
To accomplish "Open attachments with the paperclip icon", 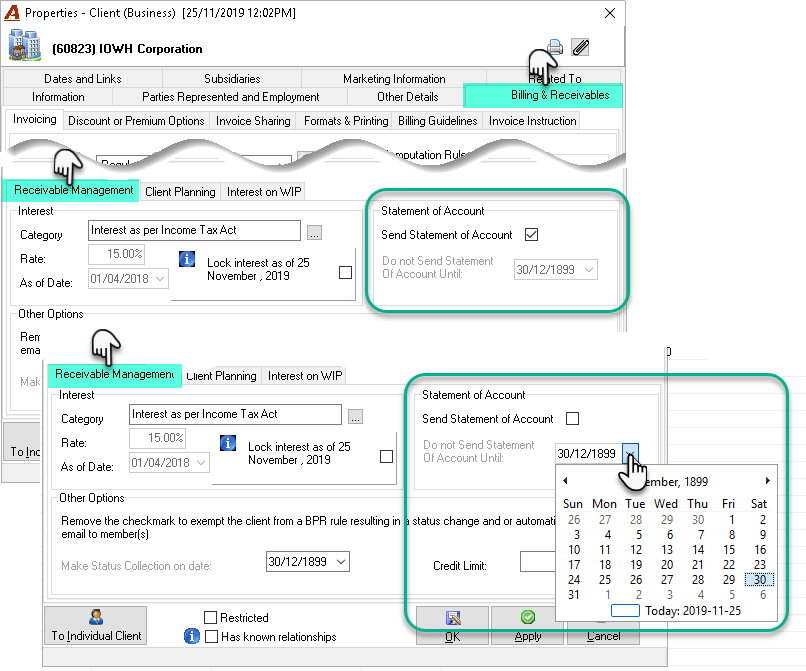I will click(x=580, y=47).
